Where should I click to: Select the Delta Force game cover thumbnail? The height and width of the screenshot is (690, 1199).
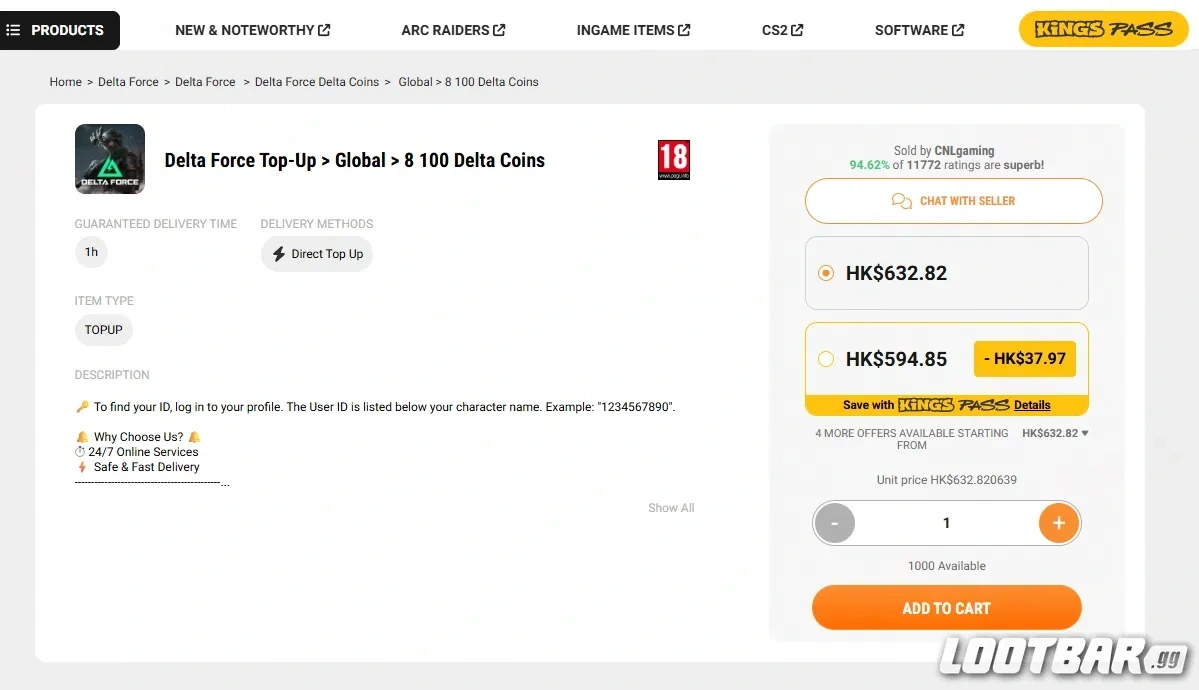(109, 158)
